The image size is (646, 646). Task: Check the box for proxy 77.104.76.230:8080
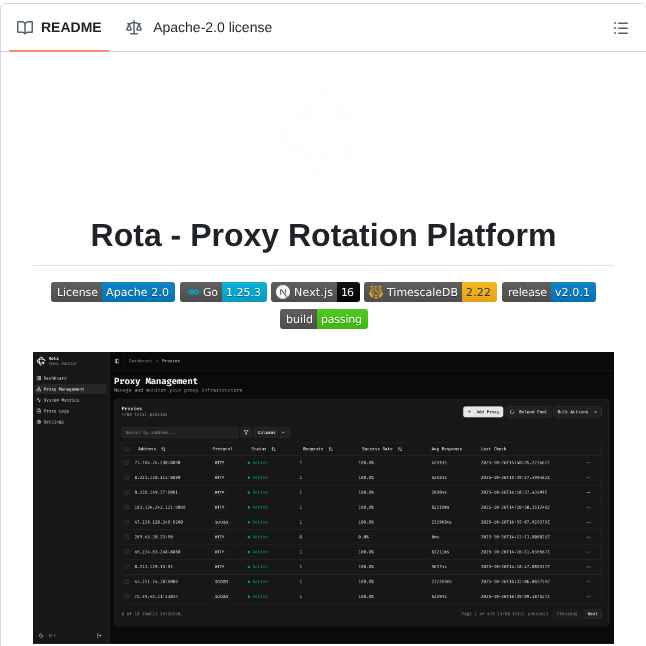tap(126, 463)
